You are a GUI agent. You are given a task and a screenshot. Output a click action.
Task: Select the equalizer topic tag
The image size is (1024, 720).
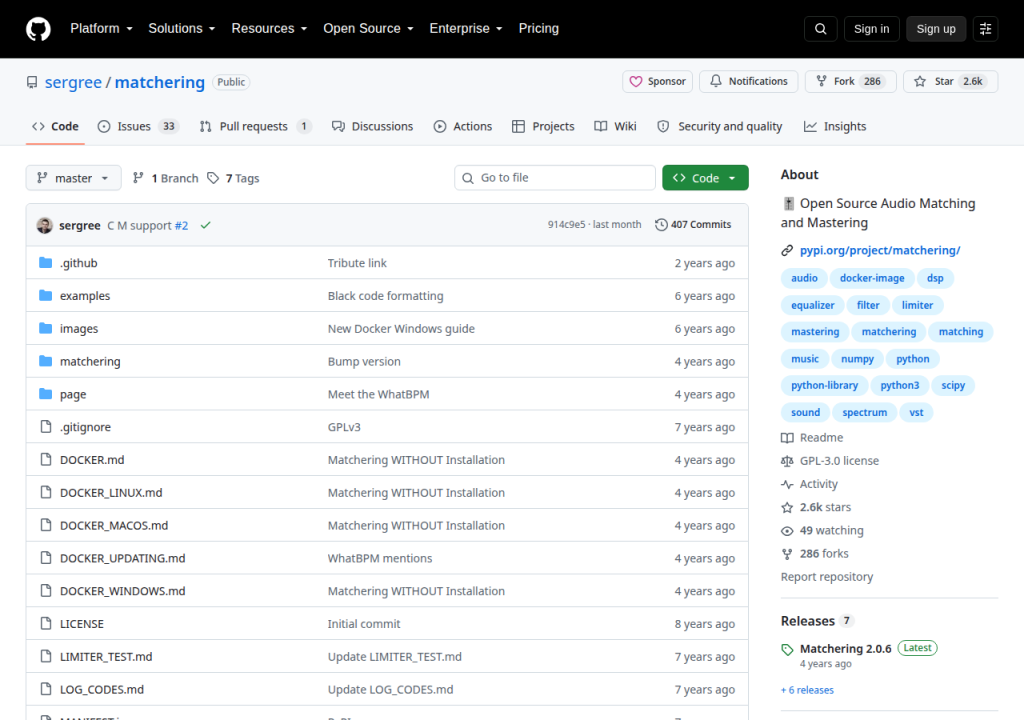[x=812, y=305]
